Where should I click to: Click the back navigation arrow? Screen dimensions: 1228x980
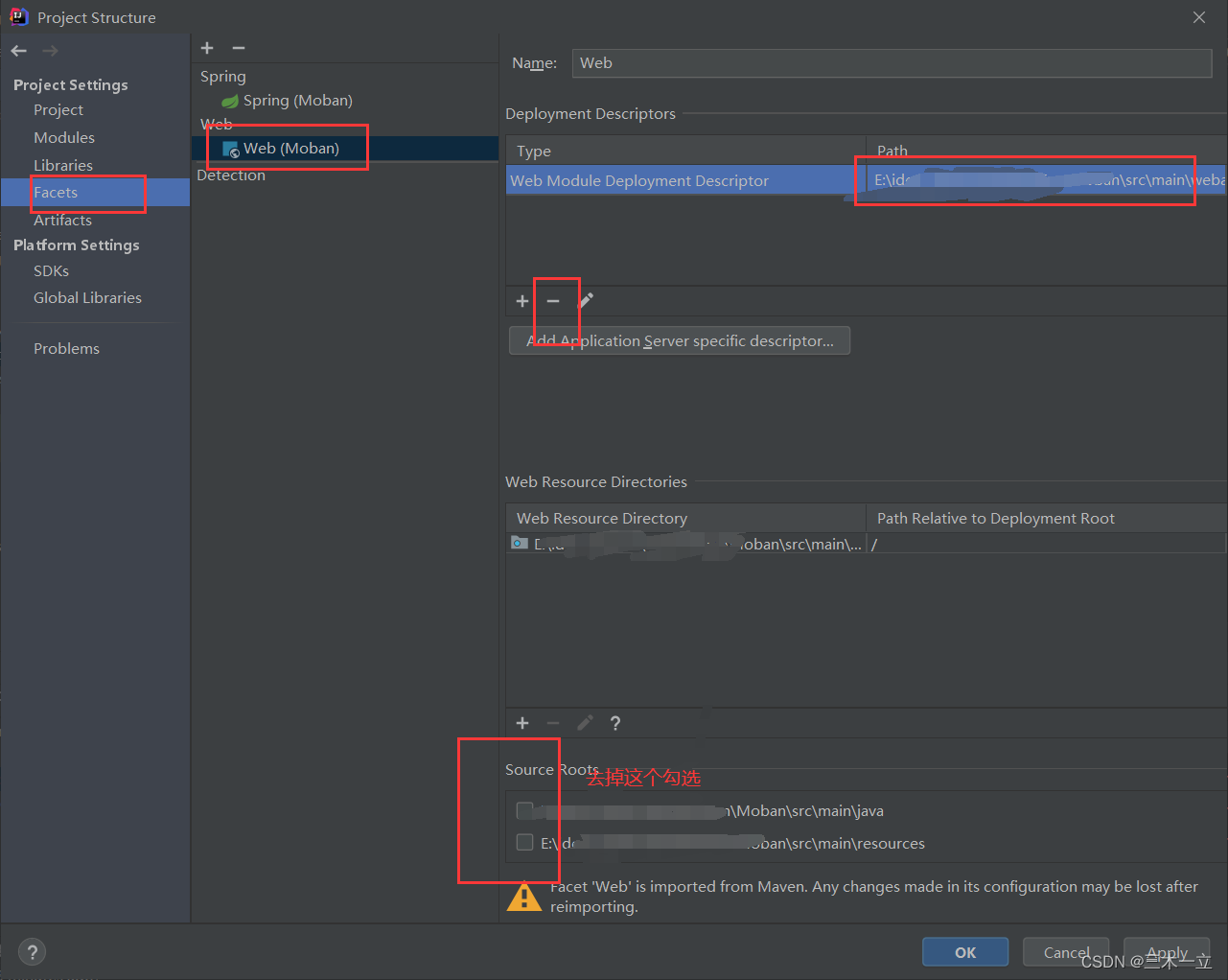click(19, 51)
